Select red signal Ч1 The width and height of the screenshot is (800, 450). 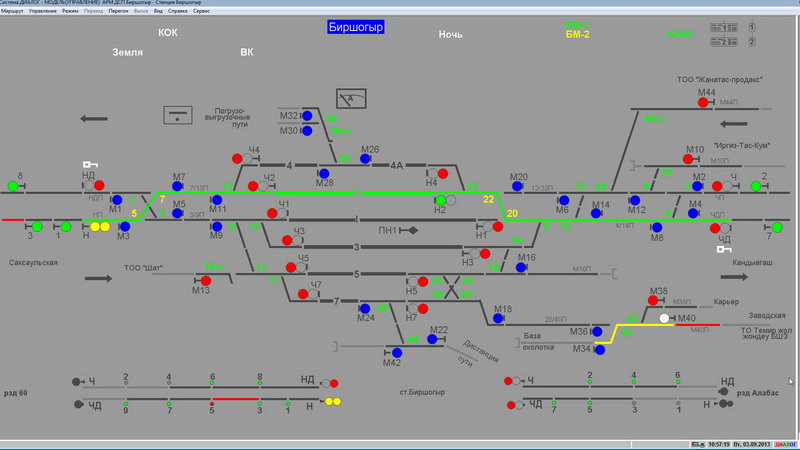coord(272,213)
